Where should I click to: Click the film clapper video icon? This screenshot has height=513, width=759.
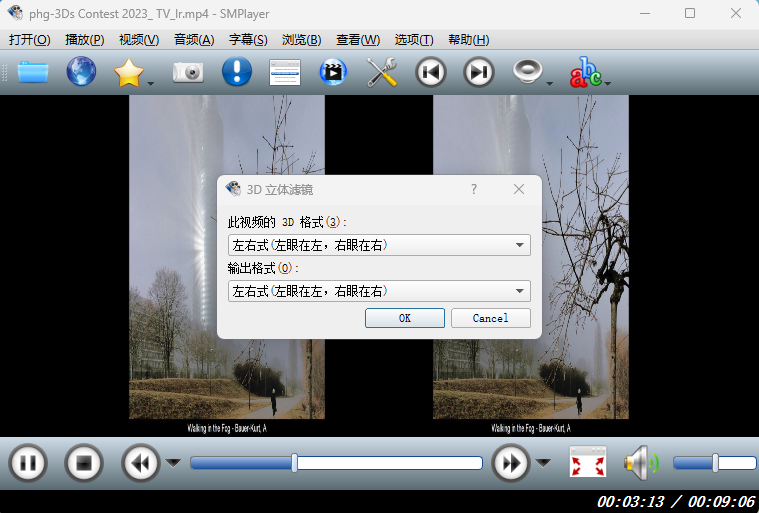333,72
